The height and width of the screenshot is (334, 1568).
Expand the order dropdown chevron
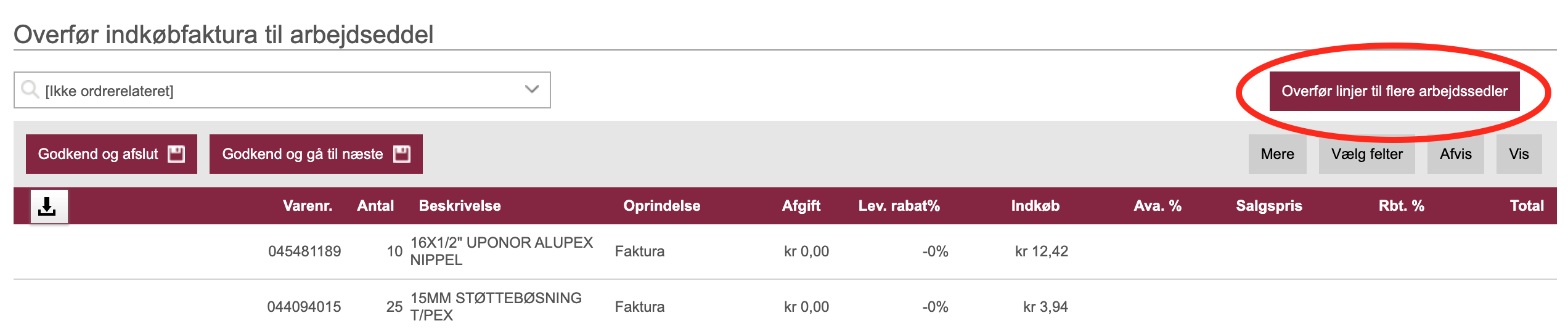(x=531, y=89)
